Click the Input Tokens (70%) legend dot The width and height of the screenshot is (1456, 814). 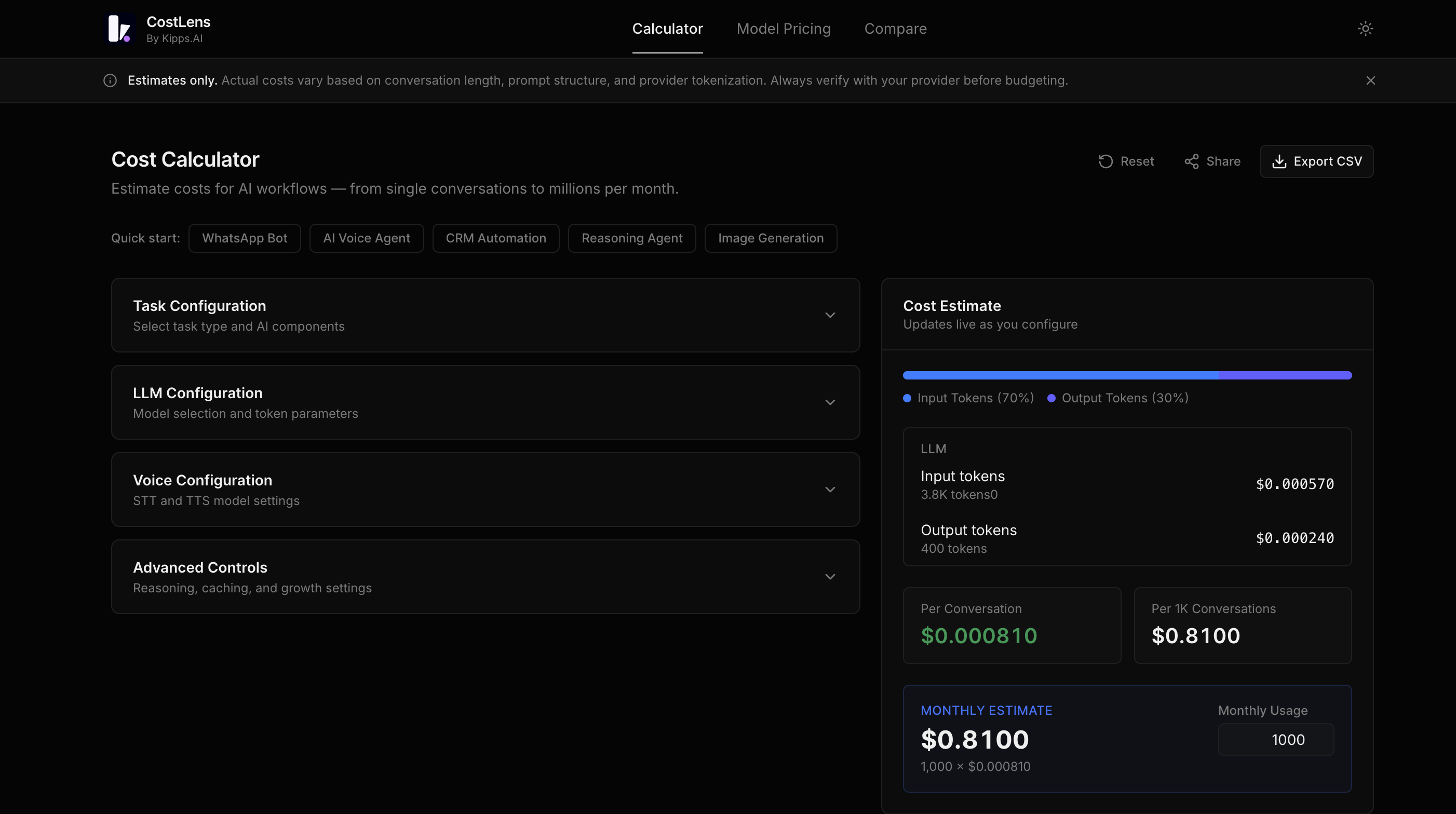(907, 398)
